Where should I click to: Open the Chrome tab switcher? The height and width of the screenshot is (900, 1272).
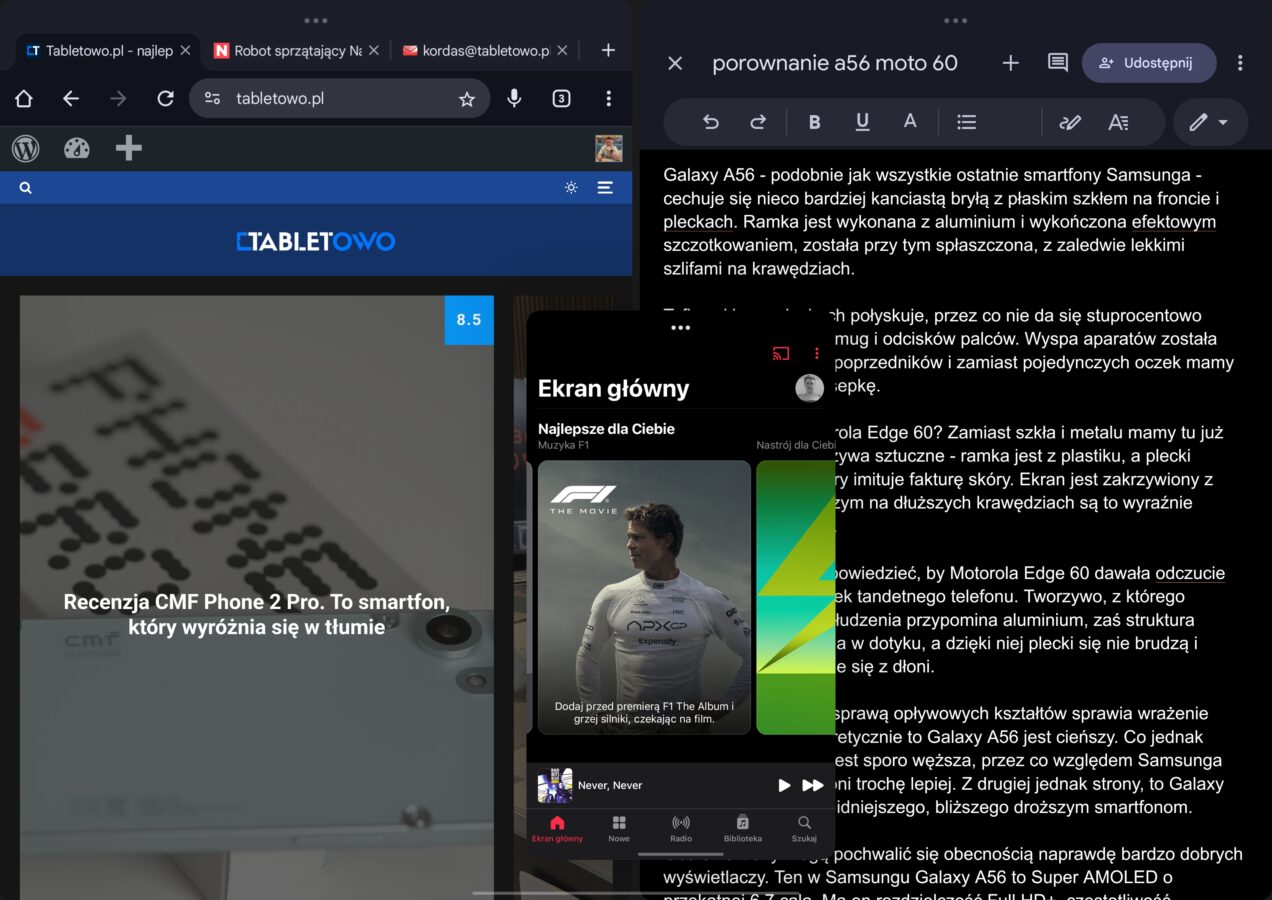(562, 98)
